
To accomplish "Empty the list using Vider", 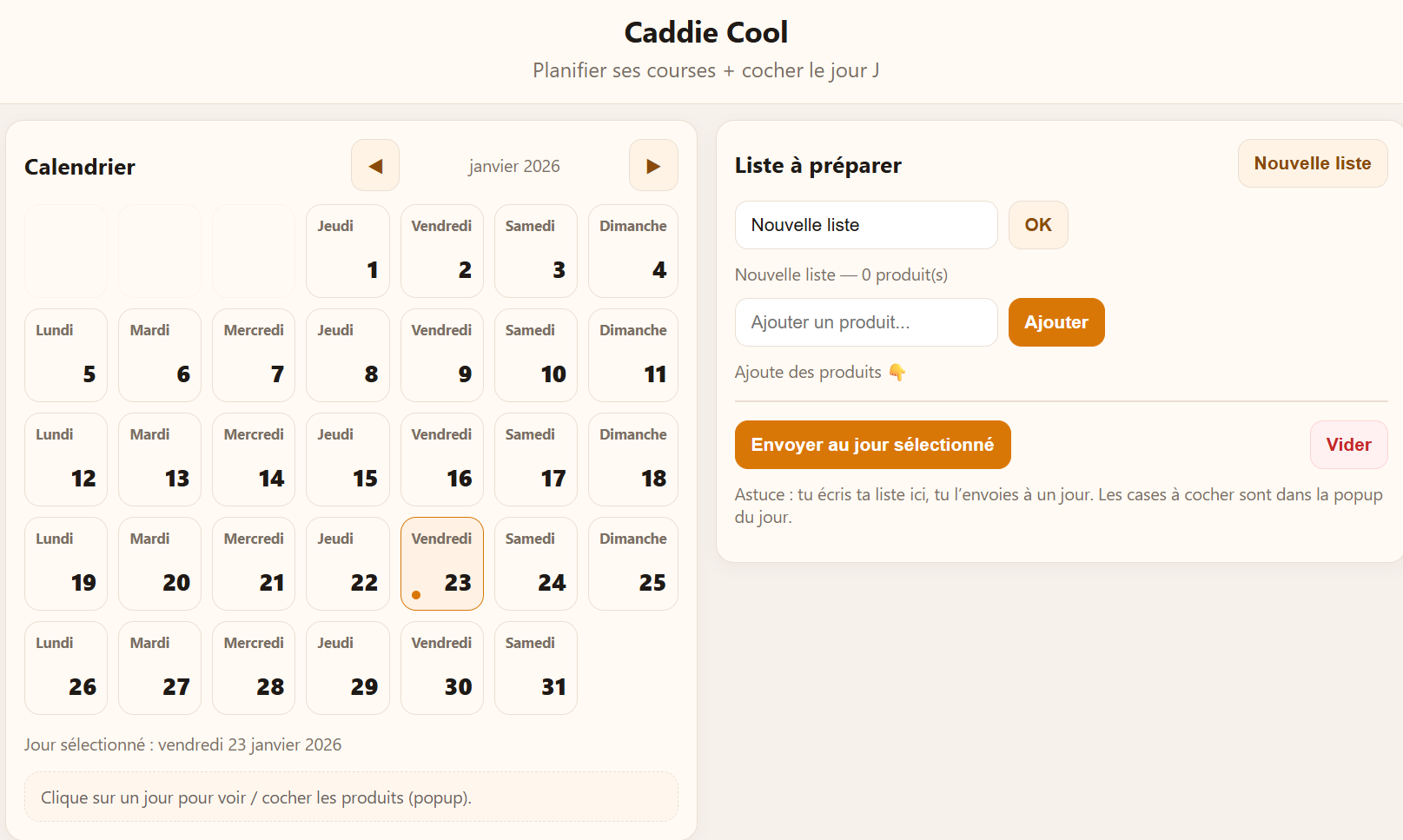I will point(1348,444).
